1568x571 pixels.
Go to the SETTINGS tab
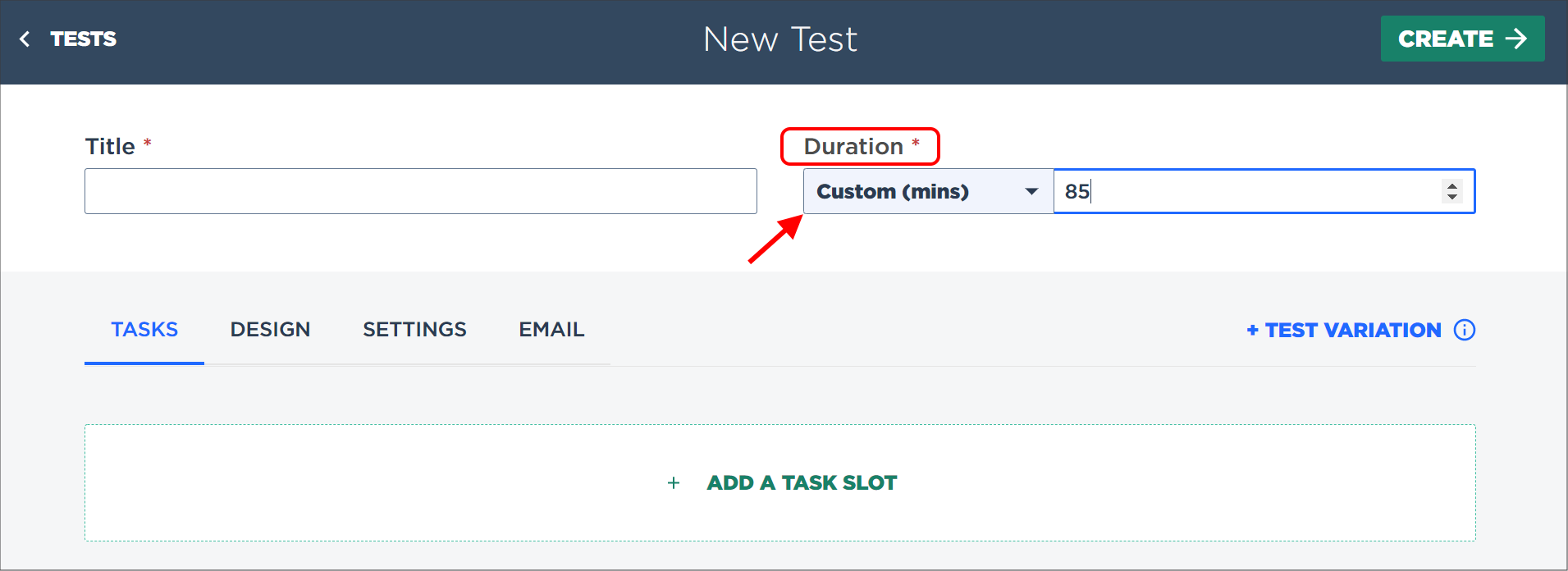click(x=414, y=330)
